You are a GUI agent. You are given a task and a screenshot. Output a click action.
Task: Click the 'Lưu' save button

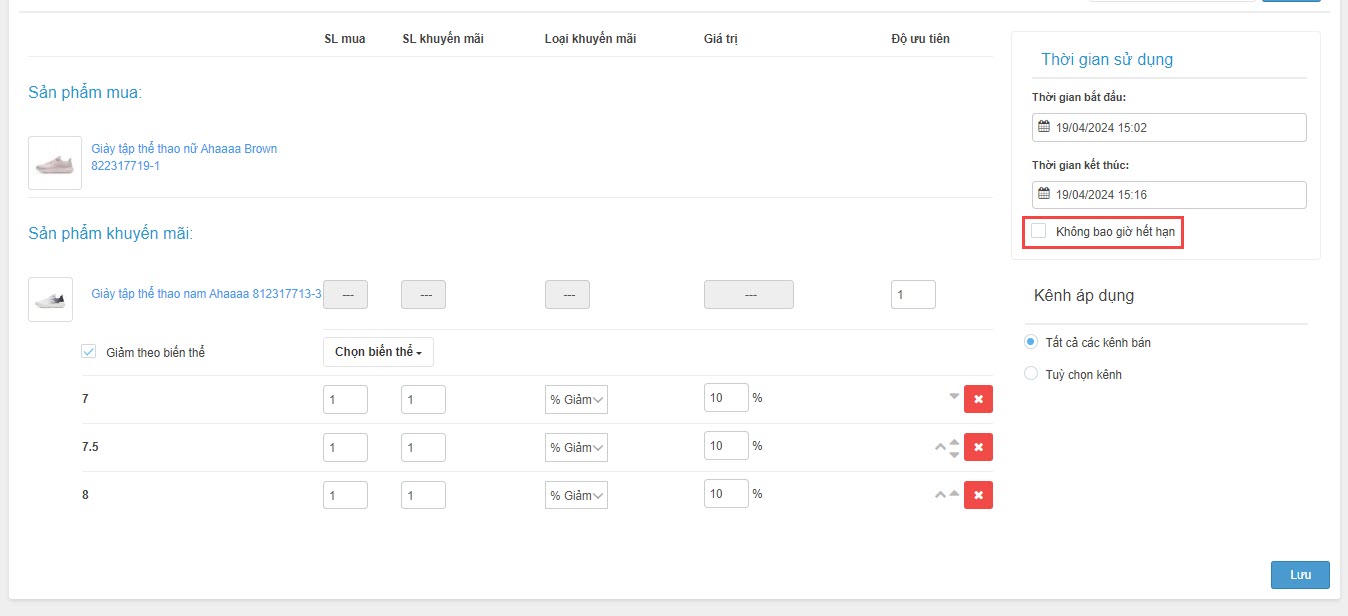point(1300,575)
